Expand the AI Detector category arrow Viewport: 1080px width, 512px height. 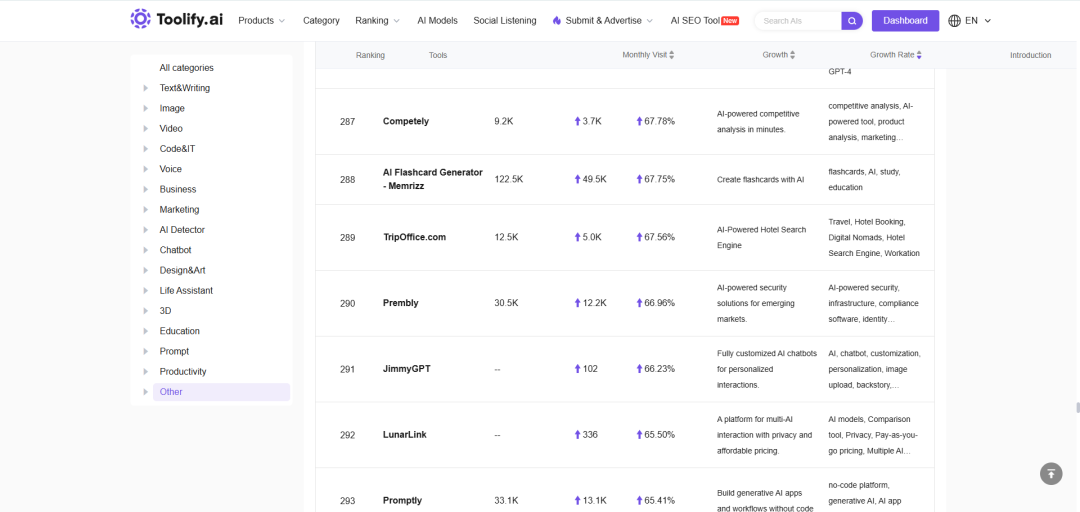point(145,229)
